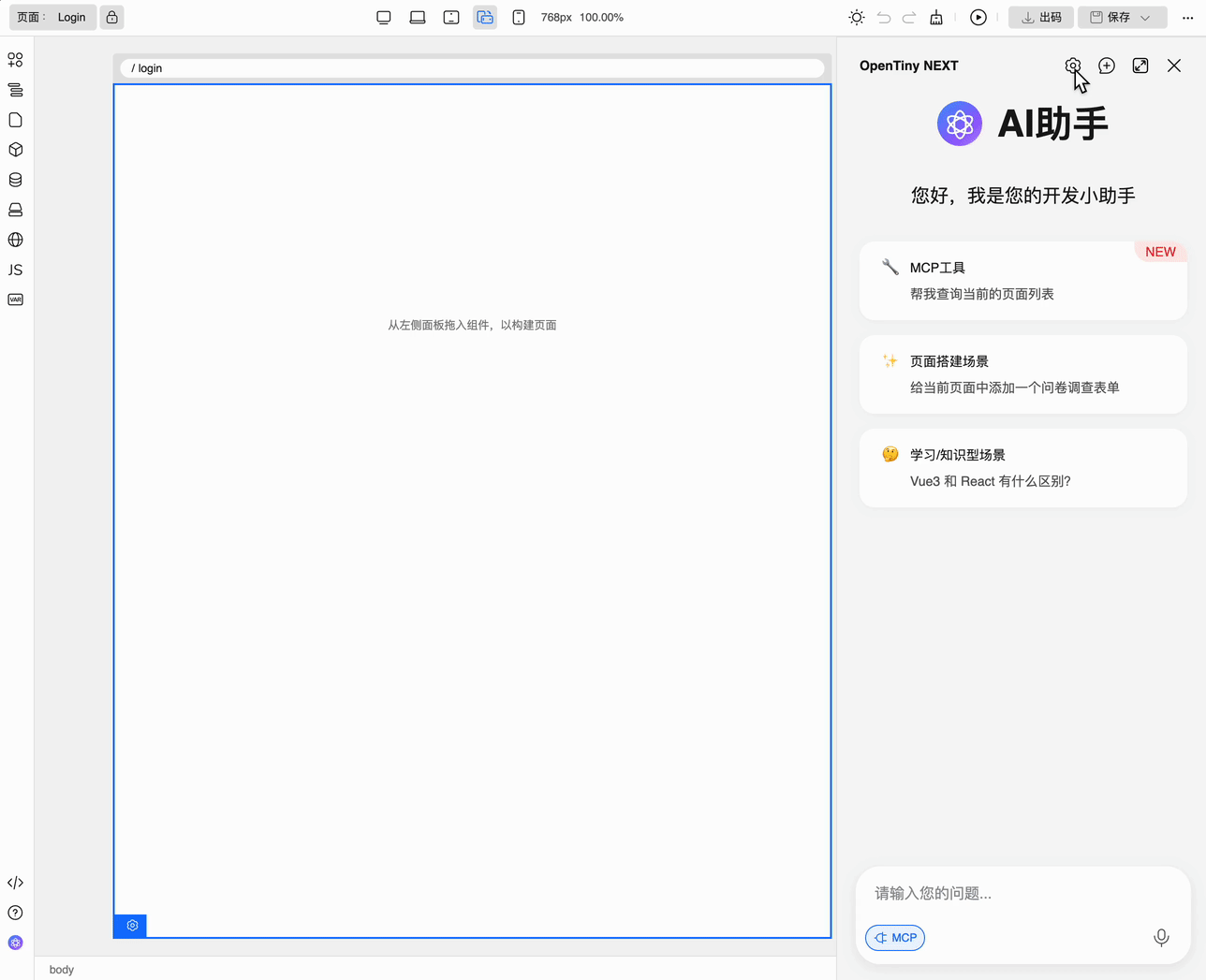Open the component materials panel
The width and height of the screenshot is (1206, 980).
15,59
